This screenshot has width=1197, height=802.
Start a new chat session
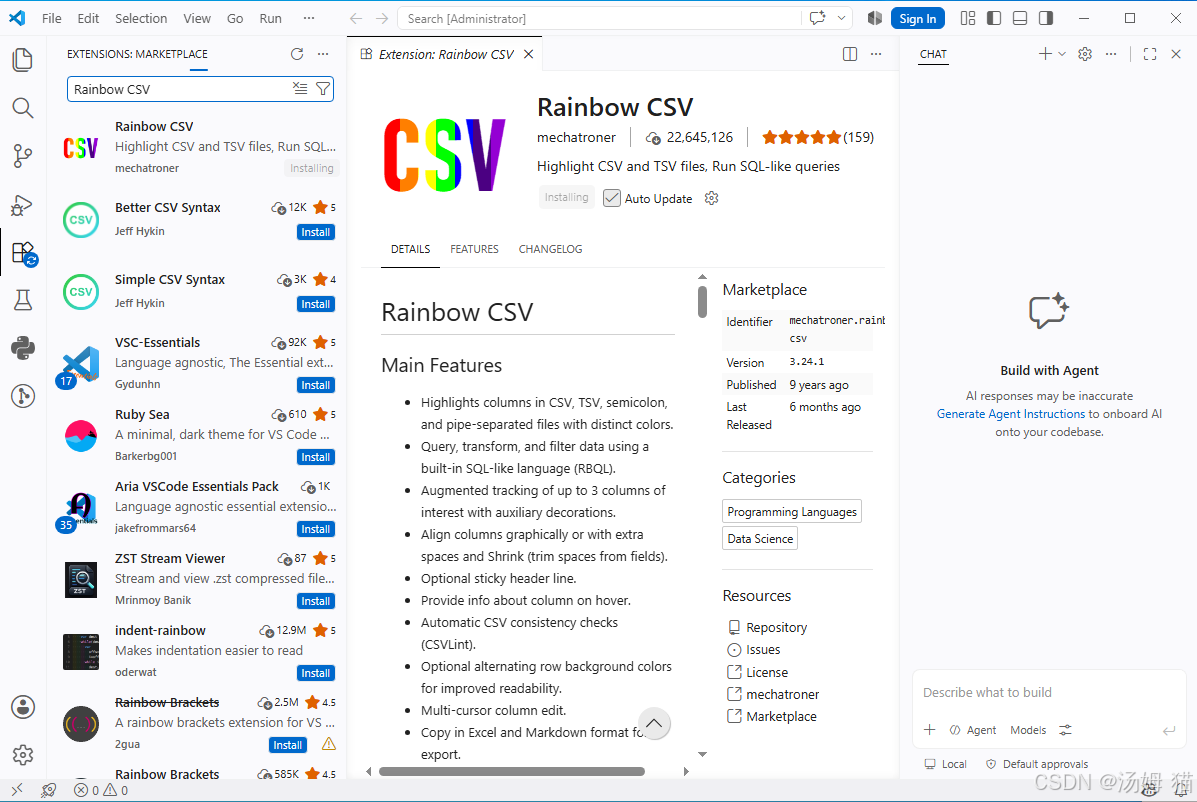(x=1044, y=54)
